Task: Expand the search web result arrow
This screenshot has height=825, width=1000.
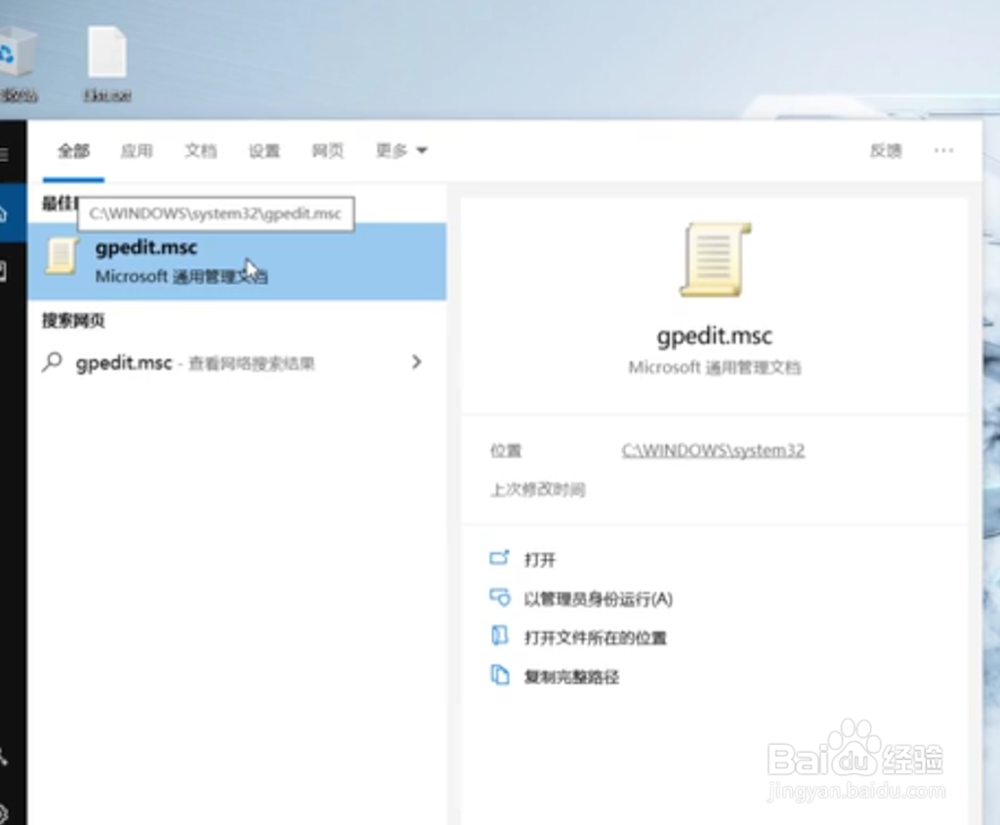Action: 417,363
